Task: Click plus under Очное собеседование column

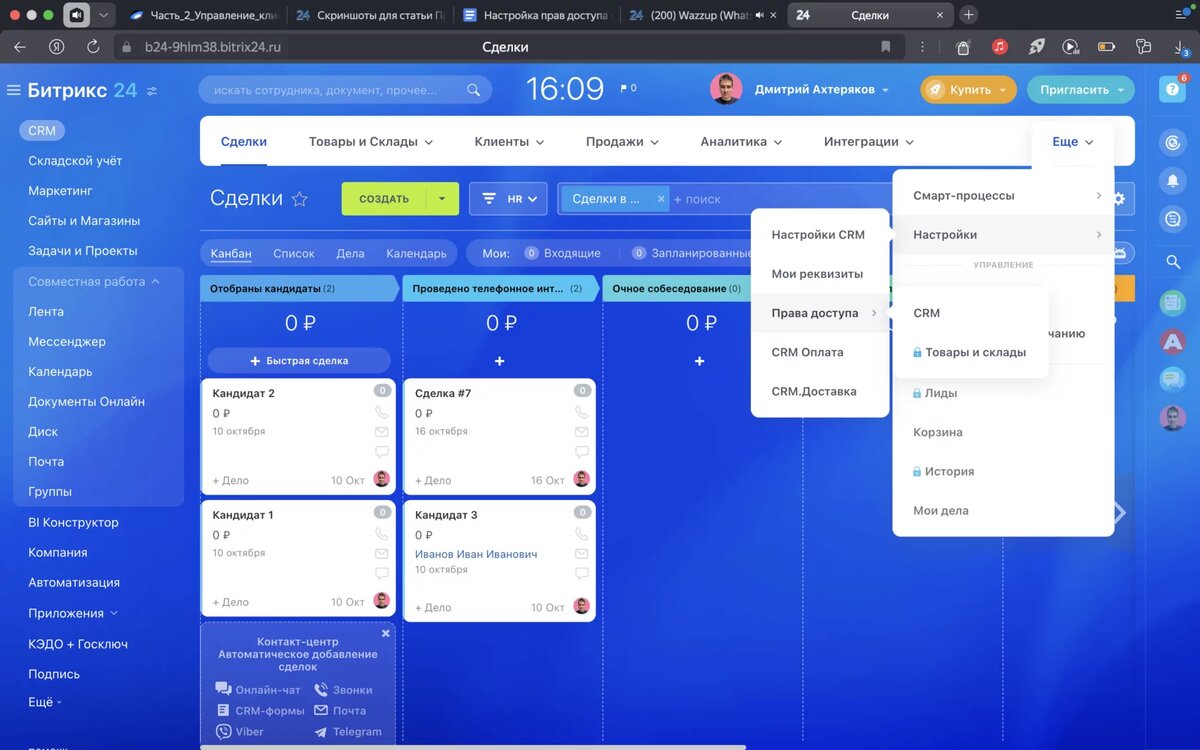Action: (x=699, y=361)
